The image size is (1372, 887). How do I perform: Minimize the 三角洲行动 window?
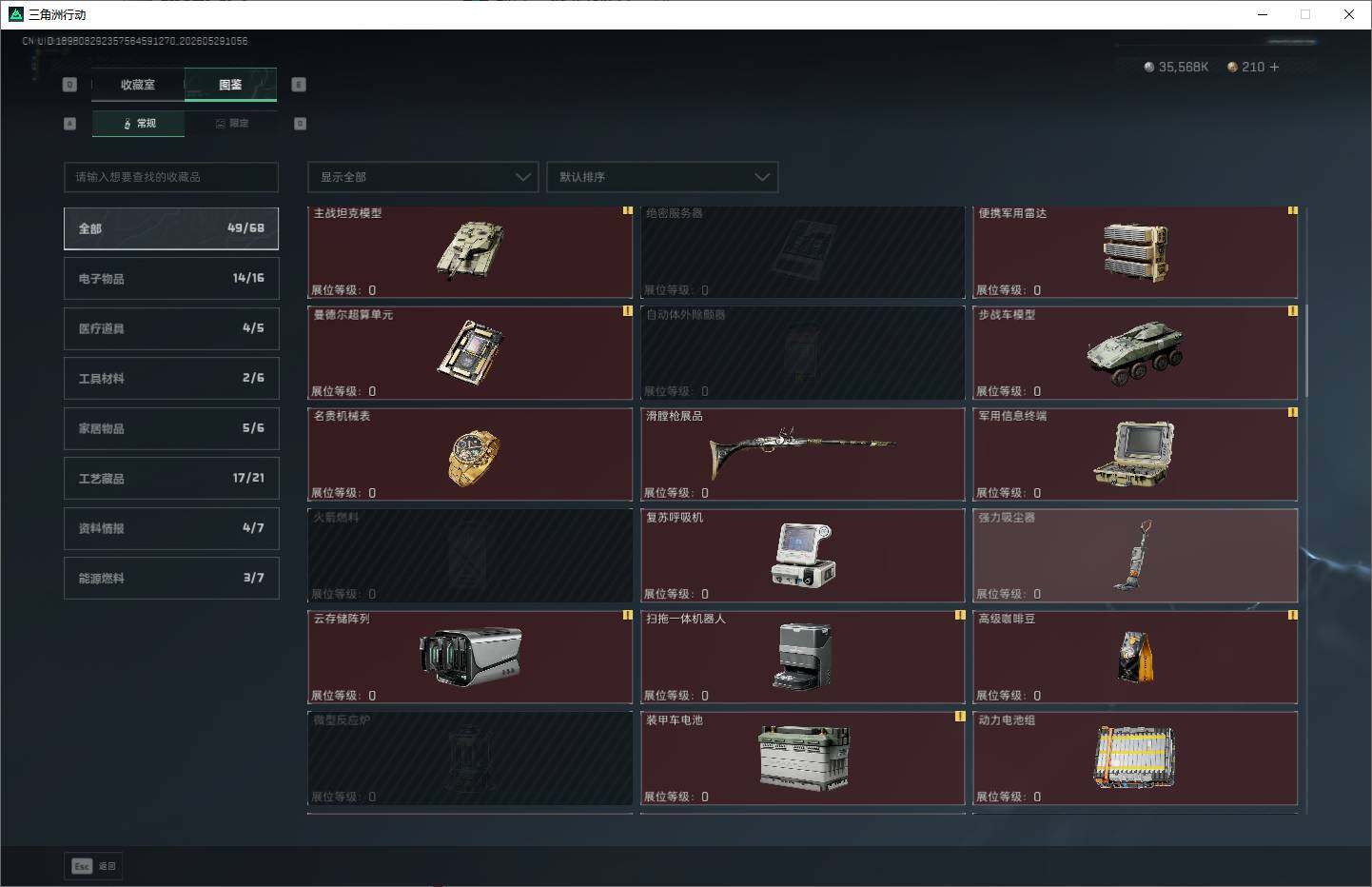click(x=1263, y=14)
